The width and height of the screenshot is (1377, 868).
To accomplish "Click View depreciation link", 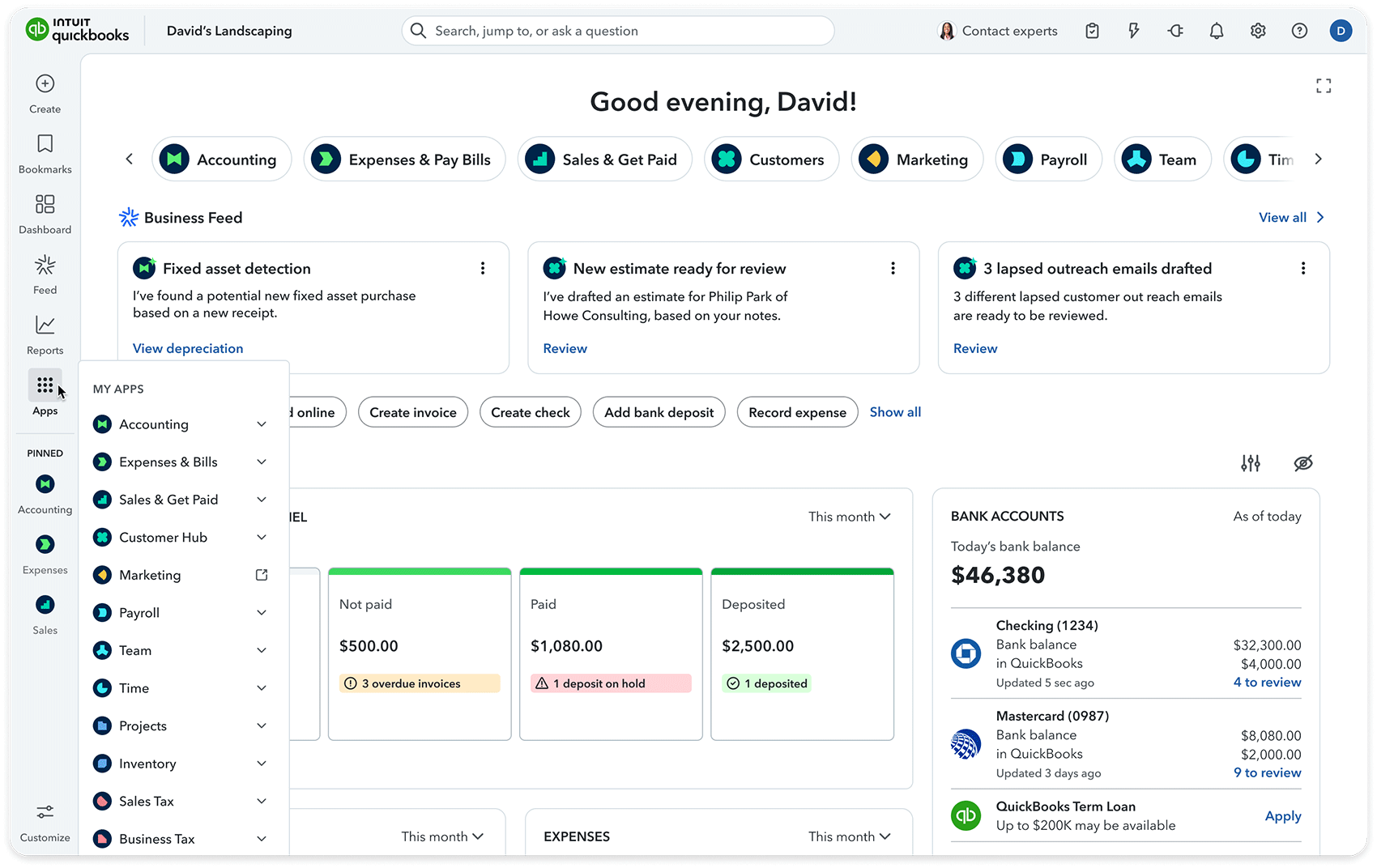I will pos(188,348).
